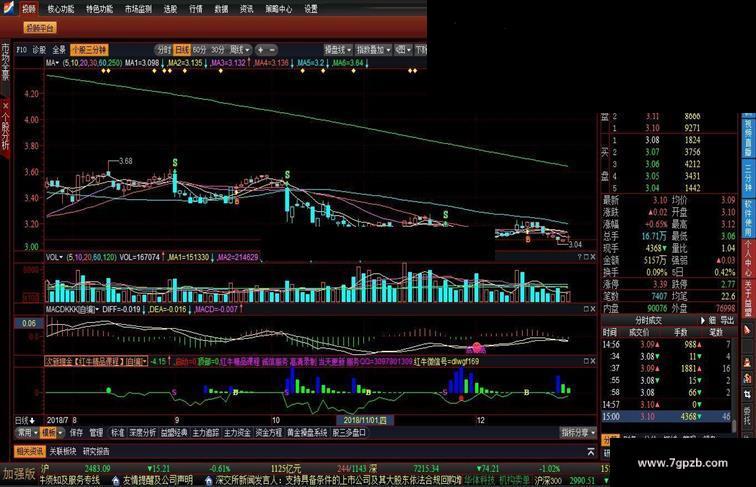Open 个股三分钟 view
This screenshot has height=487, width=756.
[89, 50]
